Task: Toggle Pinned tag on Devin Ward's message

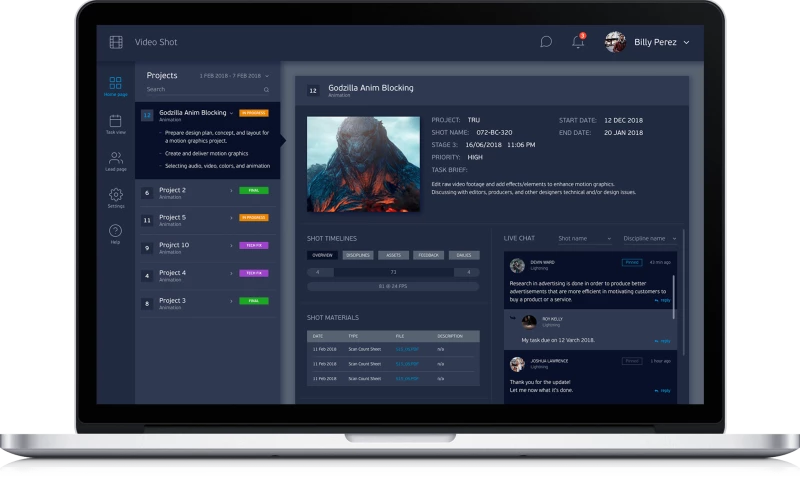Action: (x=632, y=262)
